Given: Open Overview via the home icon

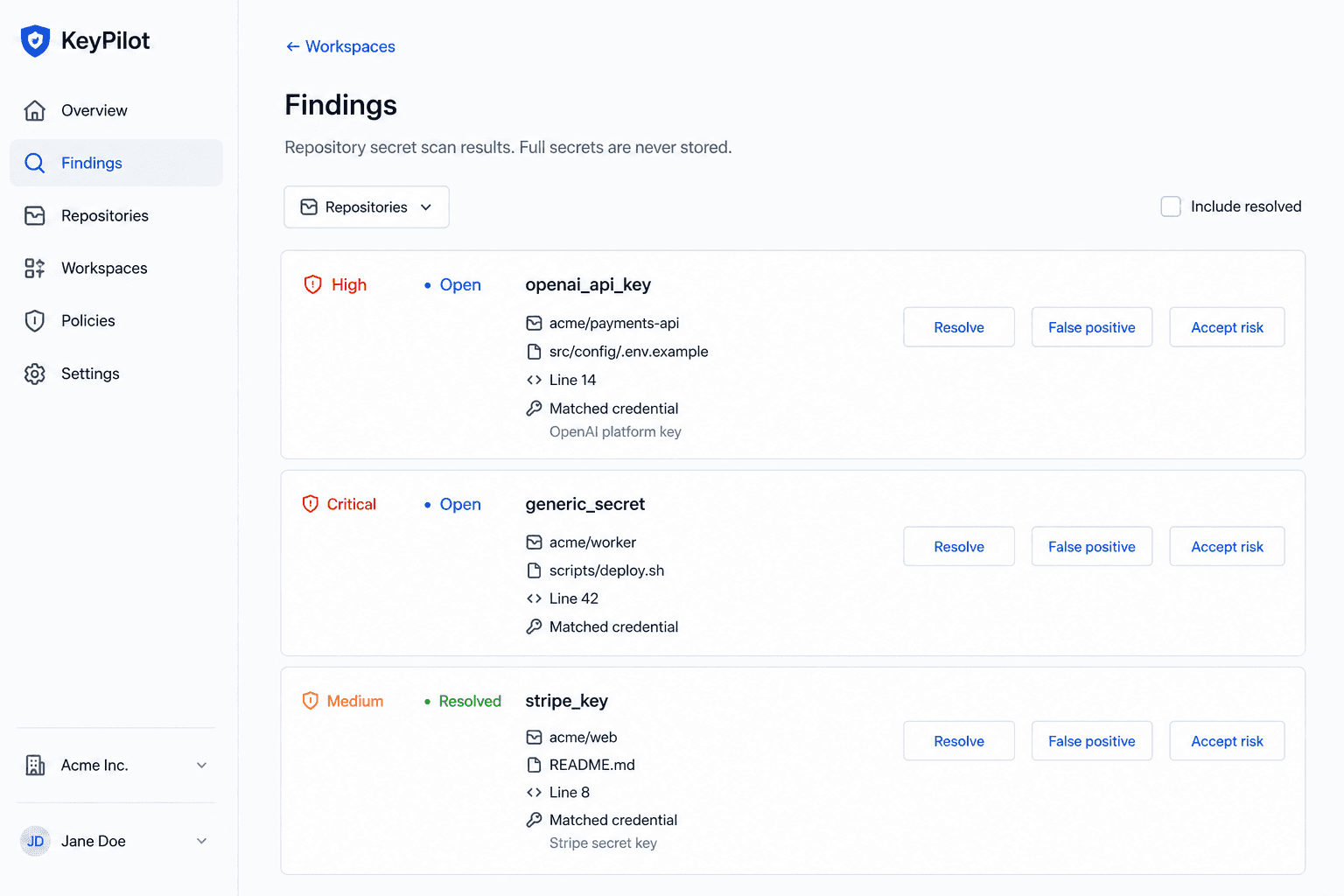Looking at the screenshot, I should tap(35, 110).
